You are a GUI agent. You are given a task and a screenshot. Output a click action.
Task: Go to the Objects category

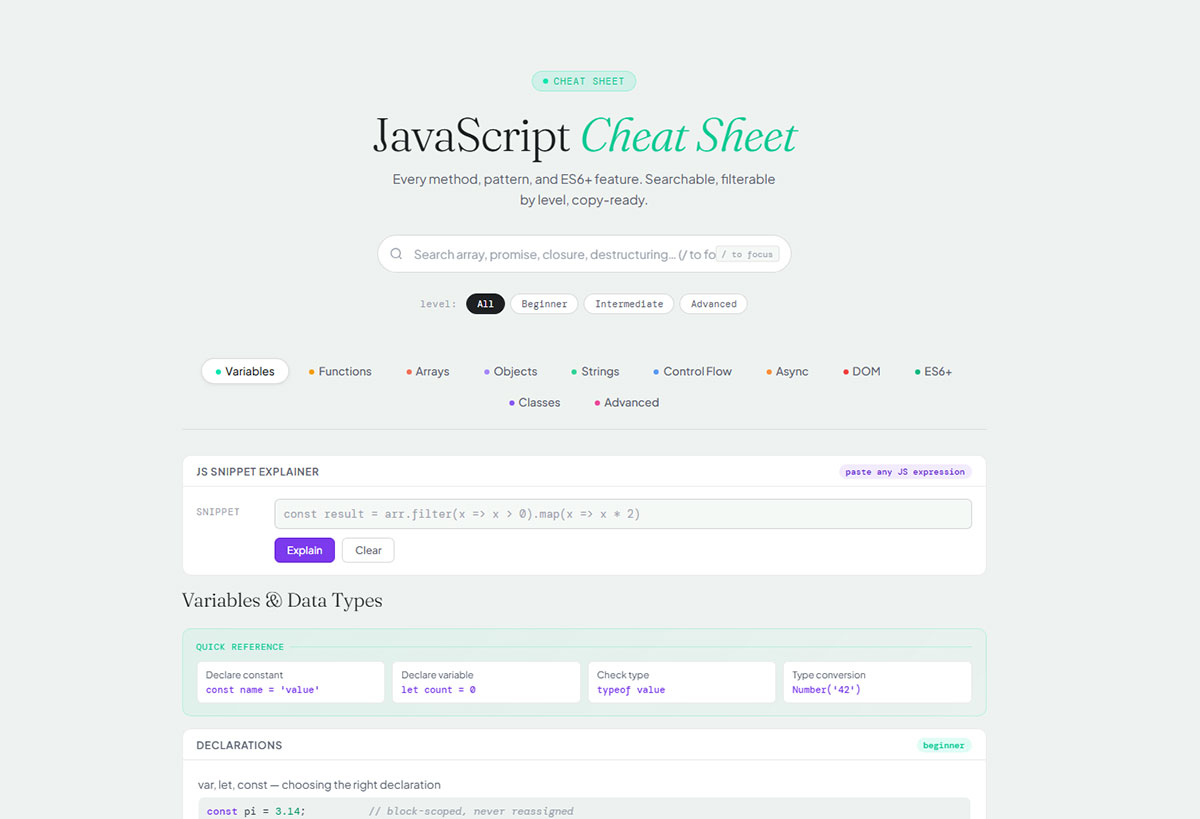tap(510, 371)
